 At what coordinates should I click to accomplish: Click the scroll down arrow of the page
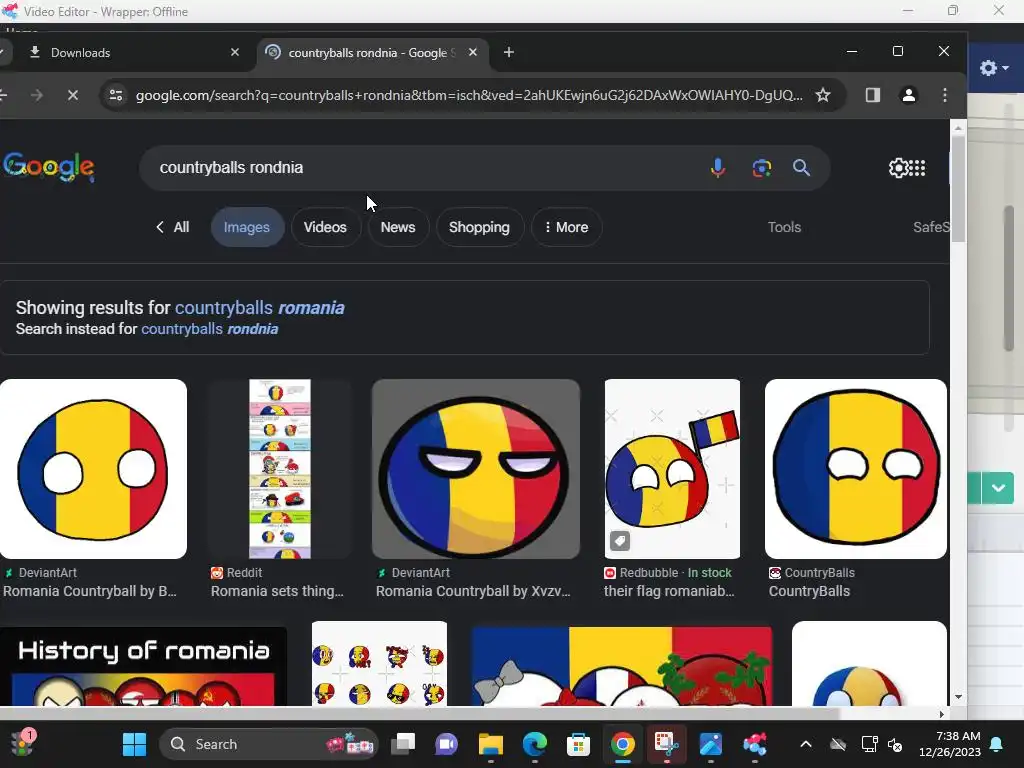[x=958, y=697]
